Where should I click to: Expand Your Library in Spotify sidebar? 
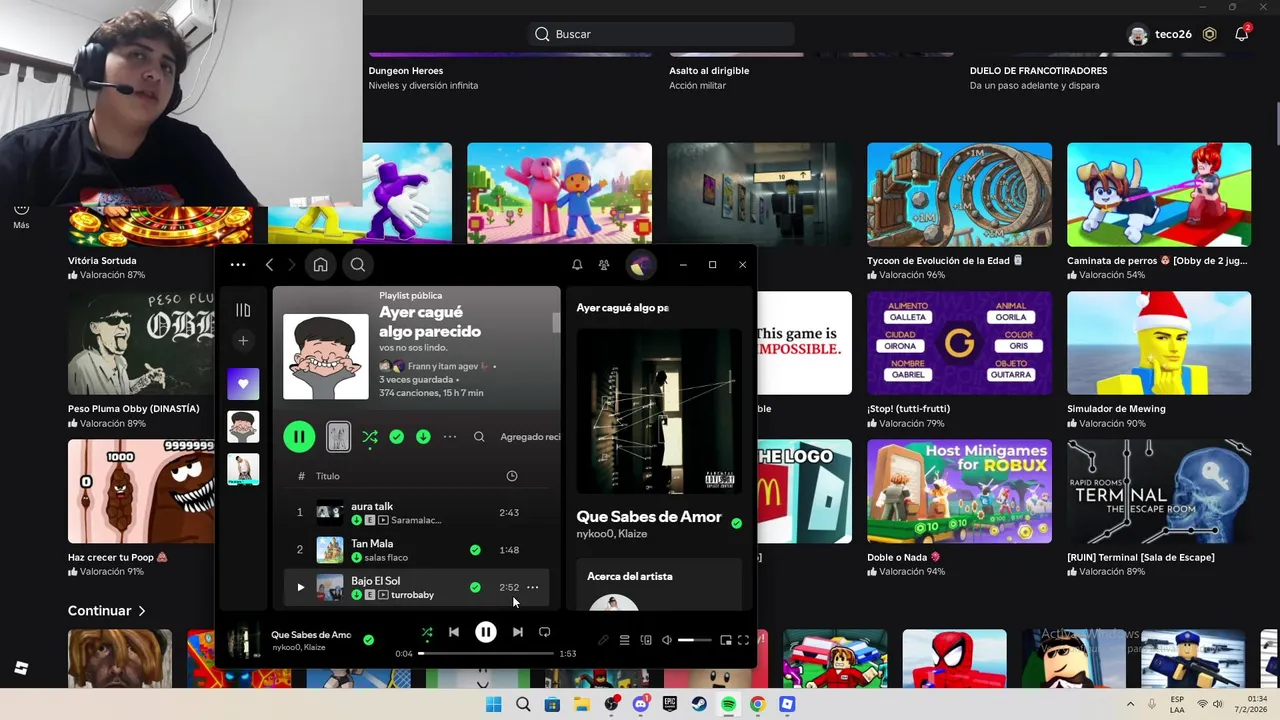243,310
